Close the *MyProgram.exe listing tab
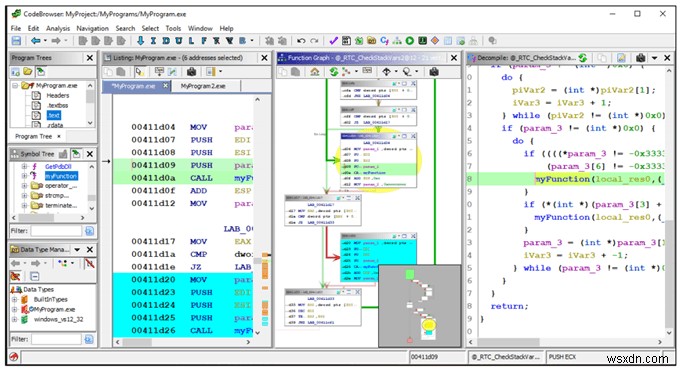 165,86
